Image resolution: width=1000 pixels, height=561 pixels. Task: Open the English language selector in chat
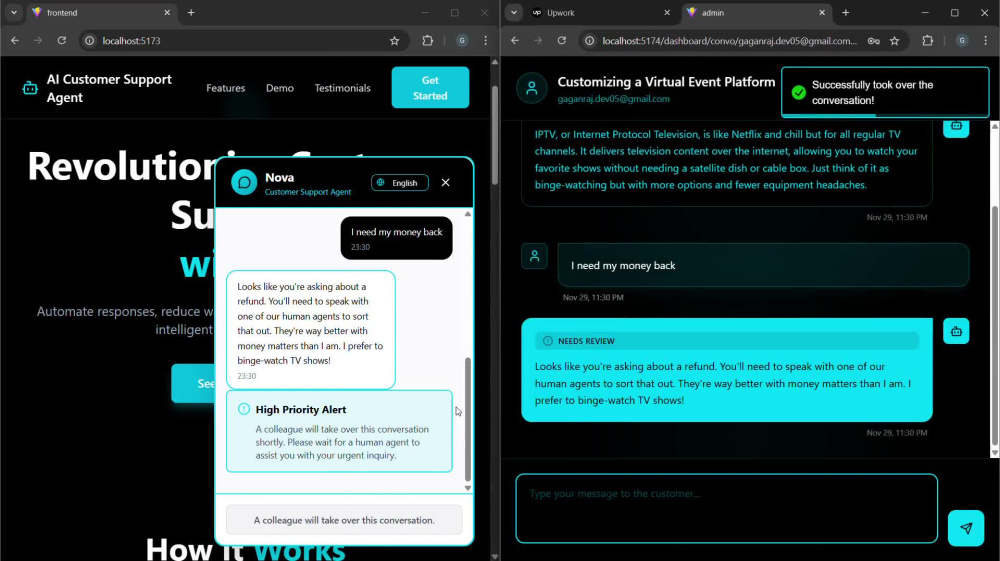400,183
